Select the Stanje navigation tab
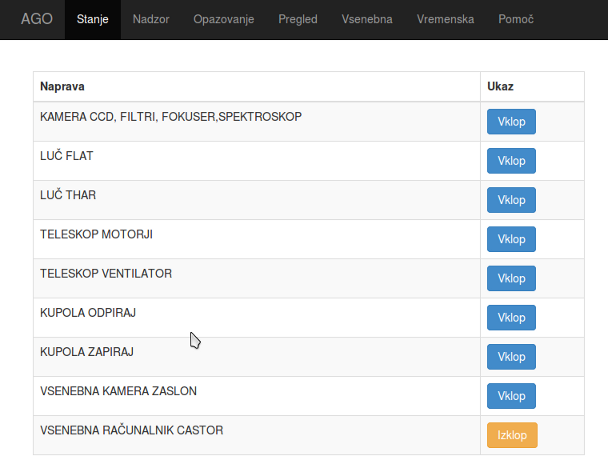The height and width of the screenshot is (476, 608). pos(92,19)
